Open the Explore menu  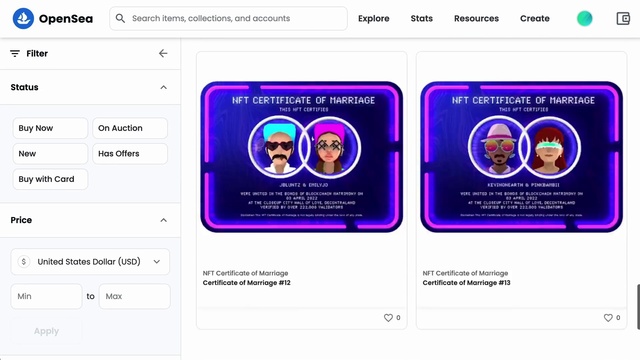pyautogui.click(x=373, y=18)
